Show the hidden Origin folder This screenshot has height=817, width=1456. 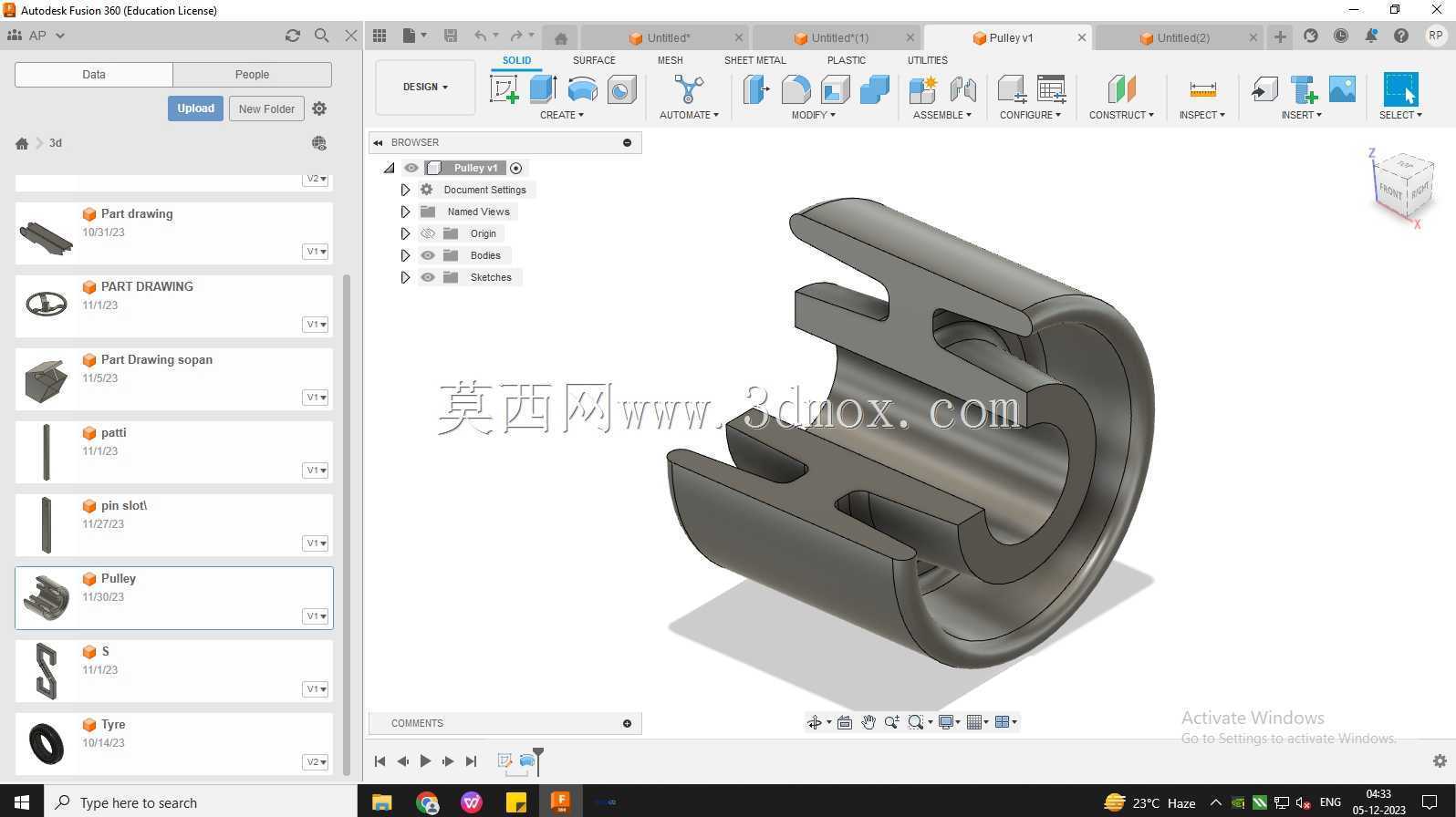[x=428, y=233]
